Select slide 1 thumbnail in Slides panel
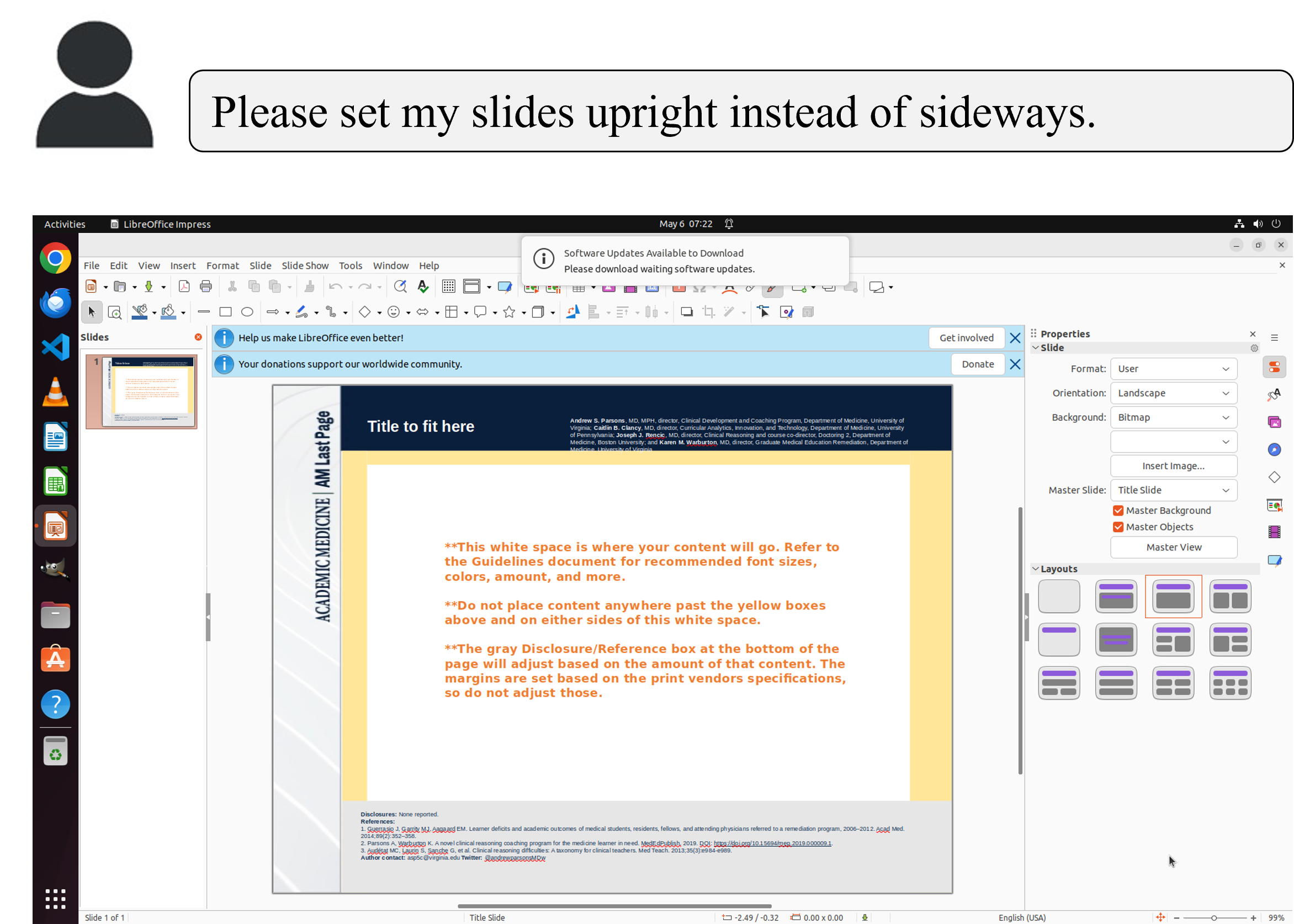This screenshot has height=924, width=1294. click(x=148, y=391)
